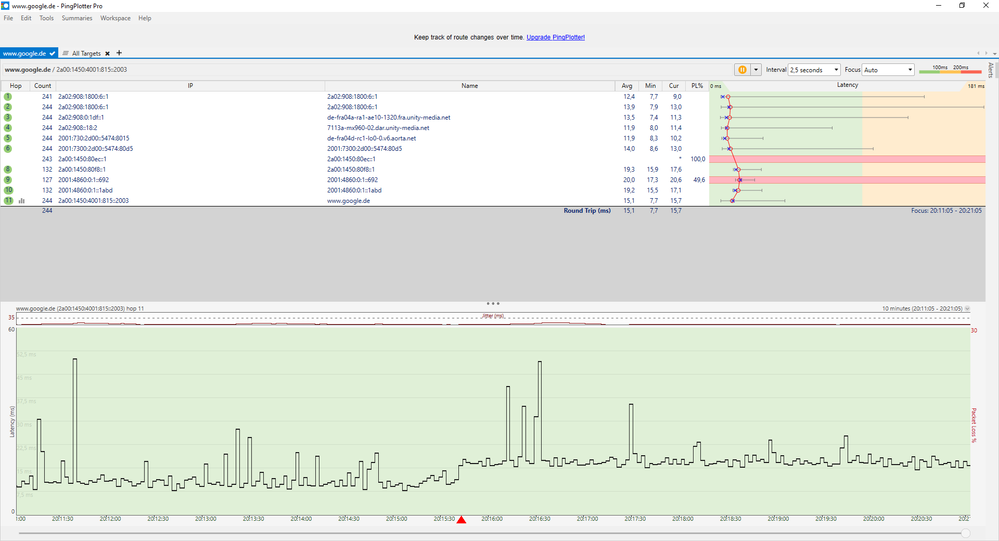Screen dimensions: 999x541
Task: Select hop 5 green circle icon
Action: [x=8, y=138]
